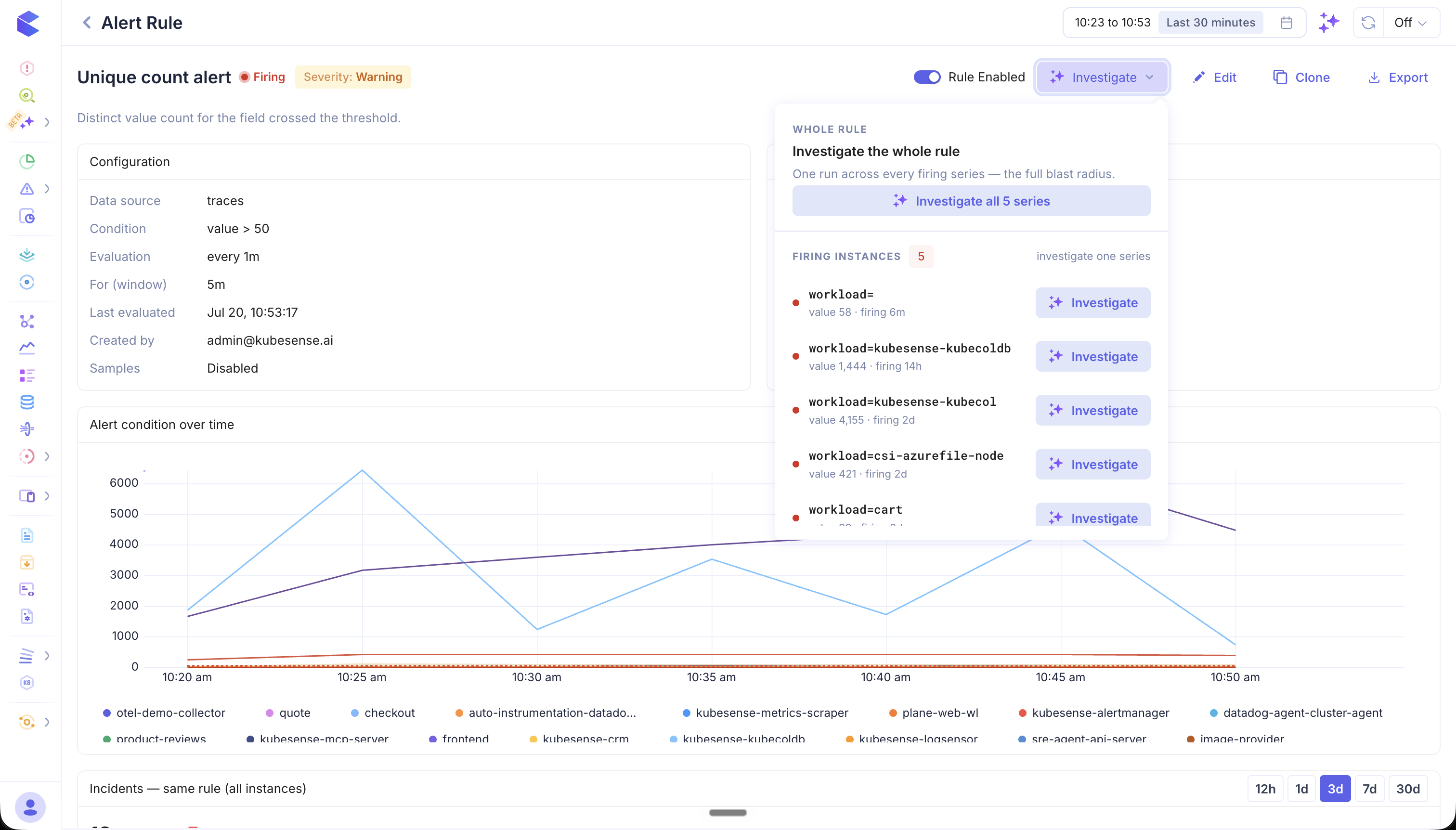Viewport: 1456px width, 830px height.
Task: Click Investigate all 5 series button
Action: tap(971, 201)
